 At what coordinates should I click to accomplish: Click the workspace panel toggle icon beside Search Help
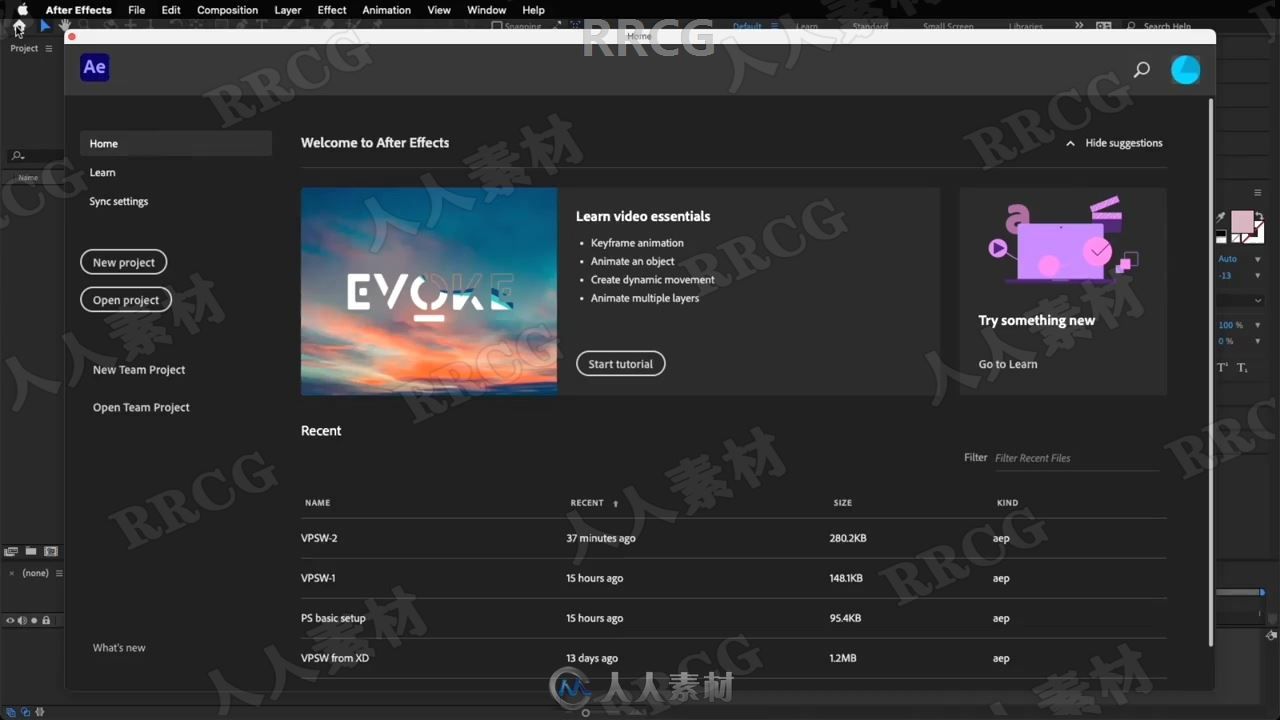point(1104,27)
